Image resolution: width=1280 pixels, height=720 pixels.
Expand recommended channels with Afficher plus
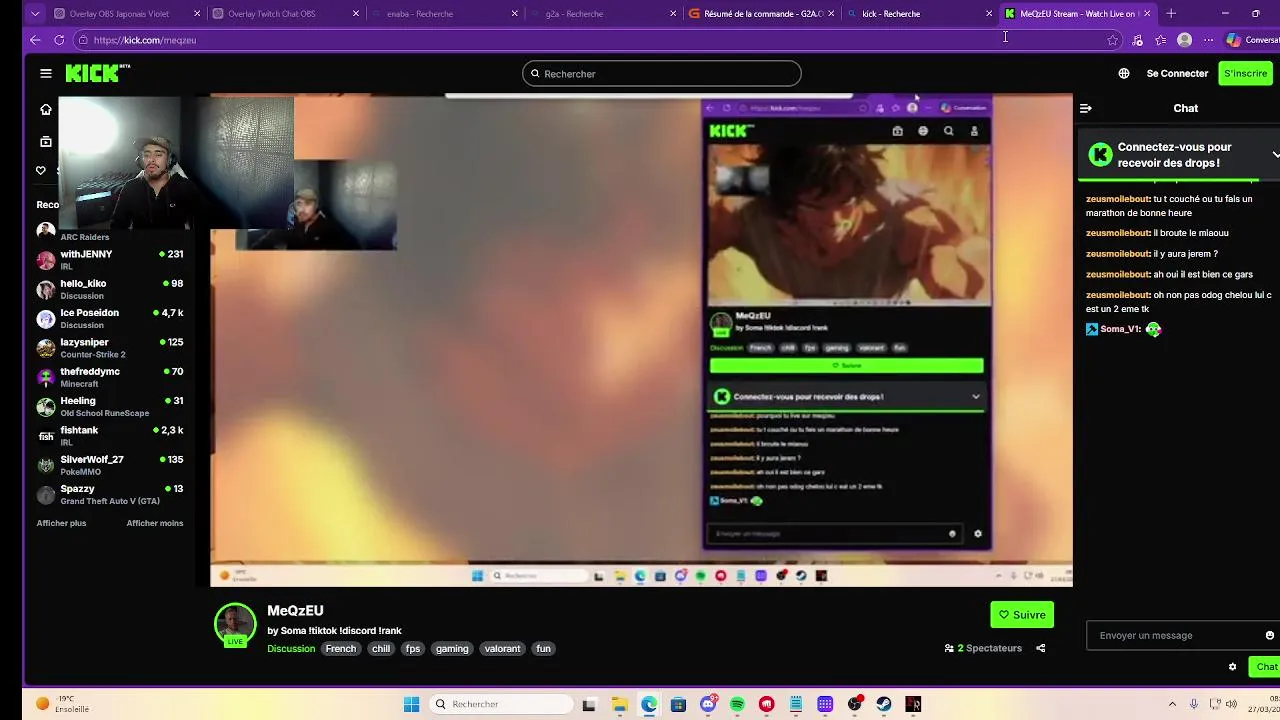click(x=61, y=523)
